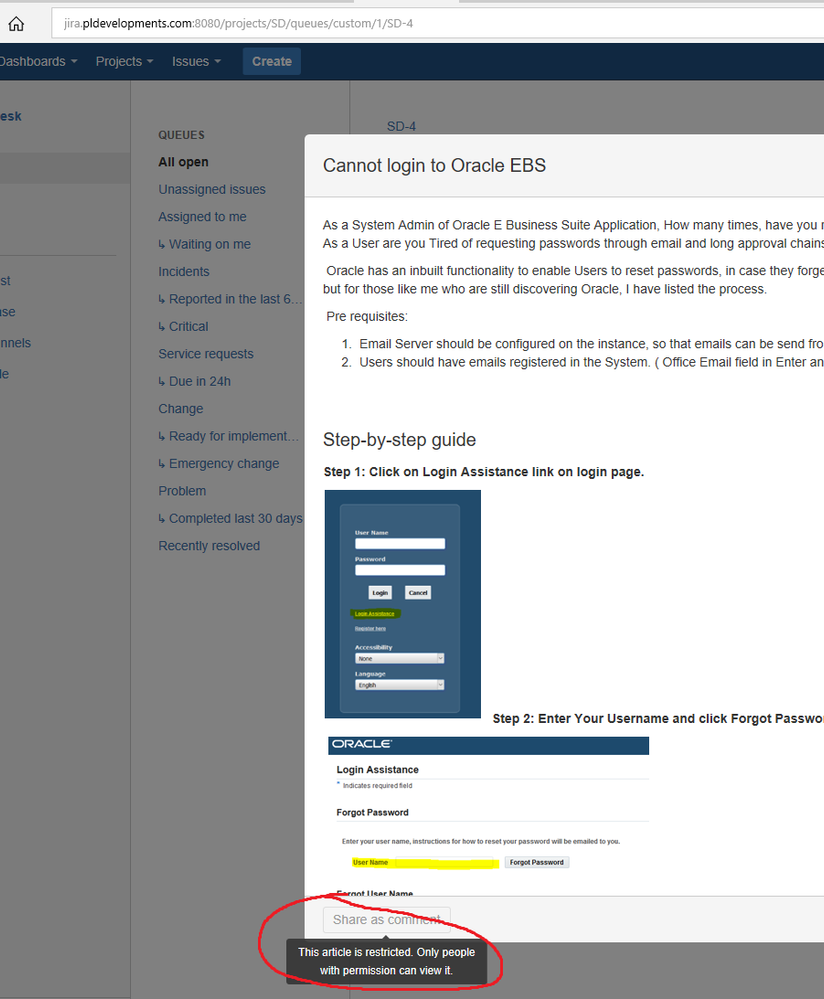The image size is (824, 999).
Task: Open the Waiting on me queue
Action: tap(205, 244)
